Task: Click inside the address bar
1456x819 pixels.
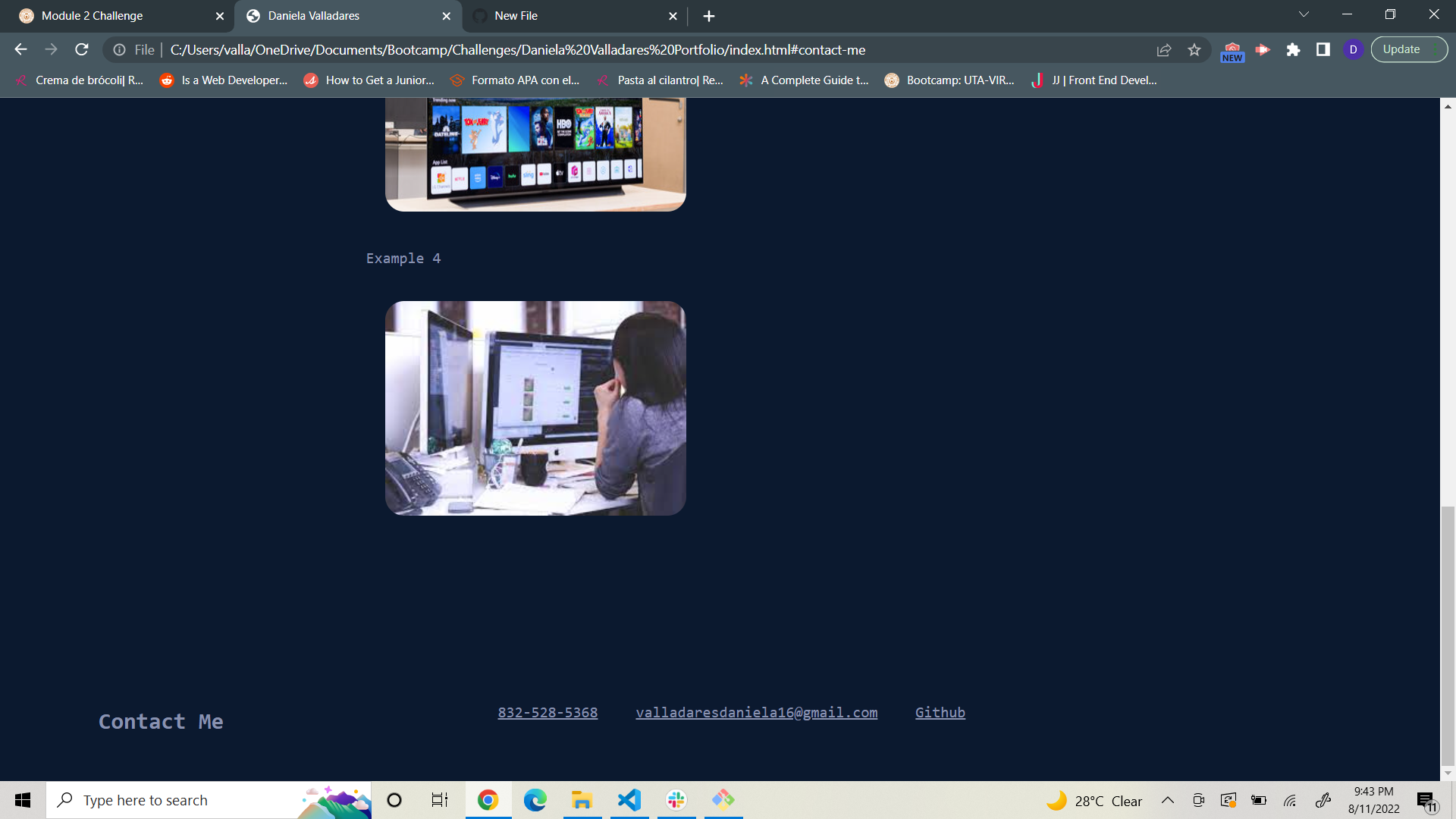Action: (x=531, y=49)
